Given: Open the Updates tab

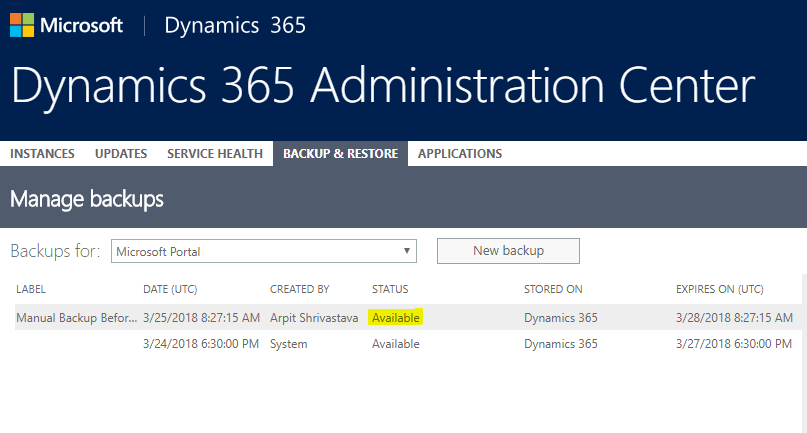Looking at the screenshot, I should point(121,153).
